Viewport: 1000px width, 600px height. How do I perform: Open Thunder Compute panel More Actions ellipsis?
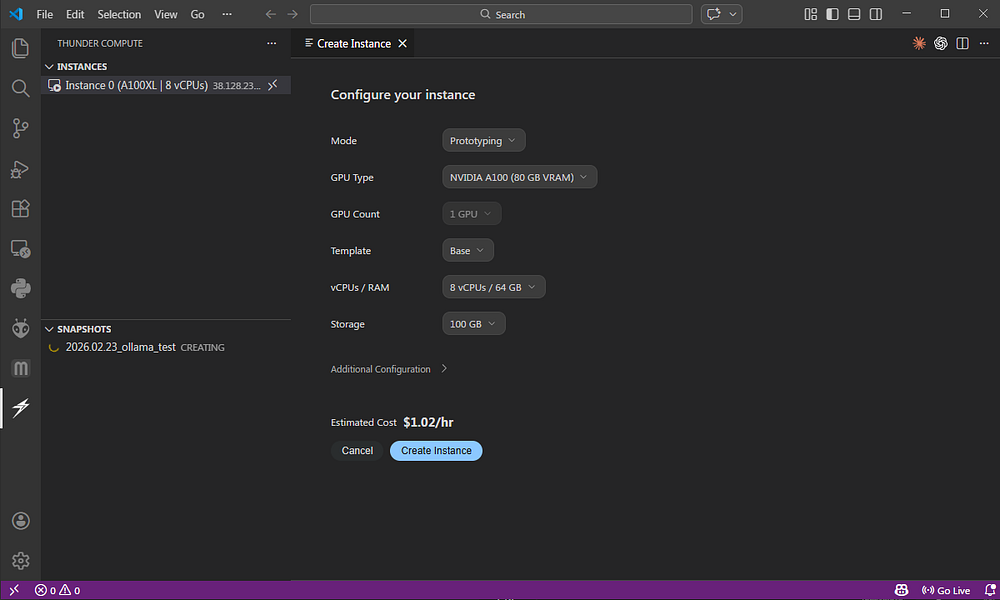coord(272,43)
